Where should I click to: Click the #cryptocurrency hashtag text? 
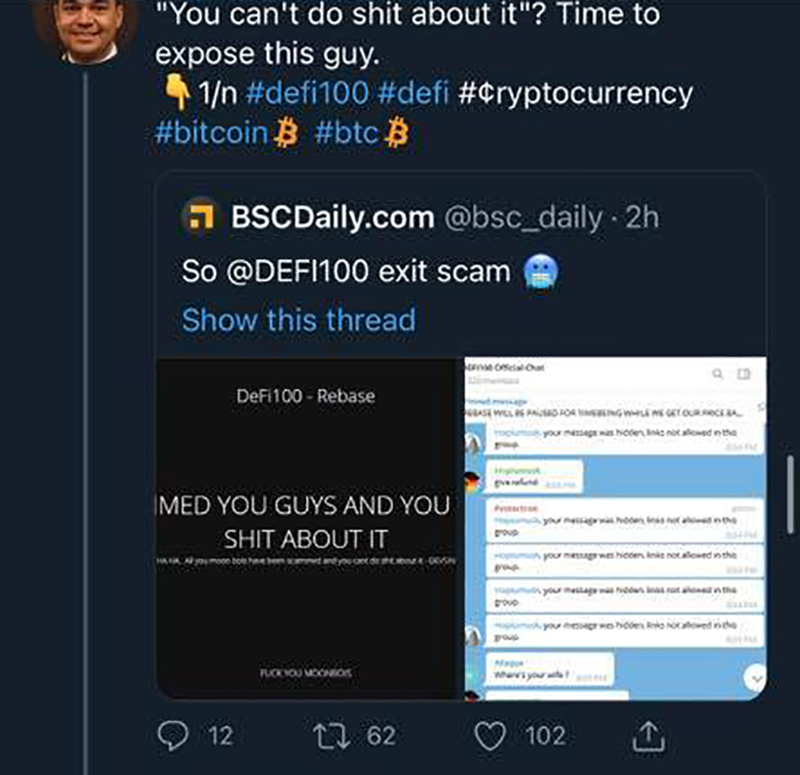click(576, 94)
